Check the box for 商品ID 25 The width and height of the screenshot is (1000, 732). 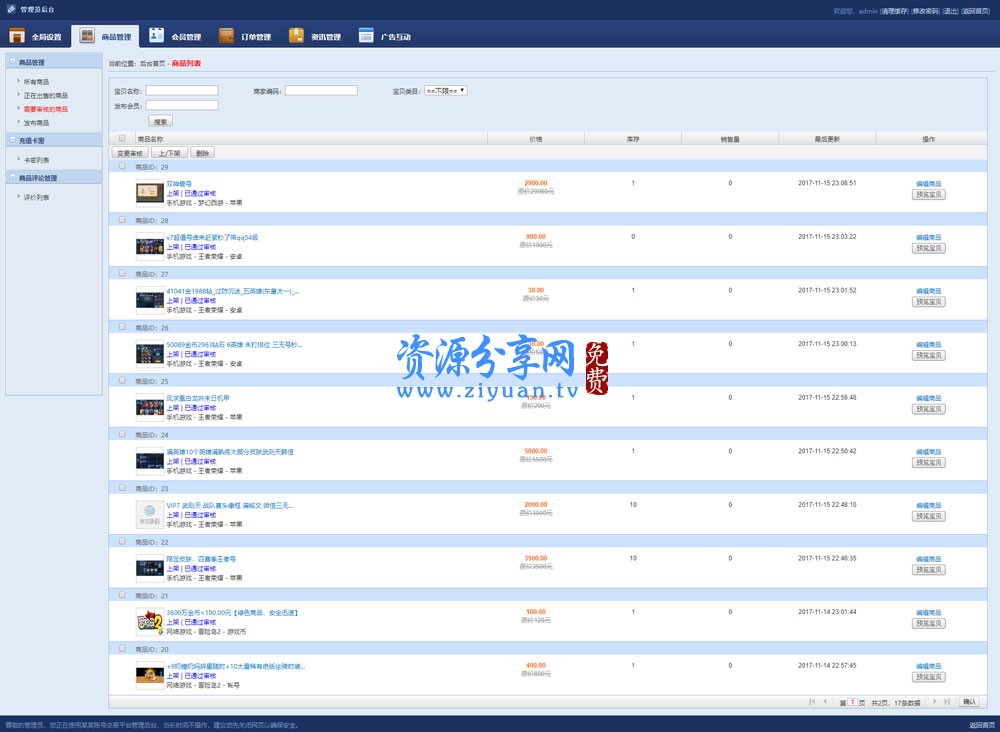[x=122, y=381]
